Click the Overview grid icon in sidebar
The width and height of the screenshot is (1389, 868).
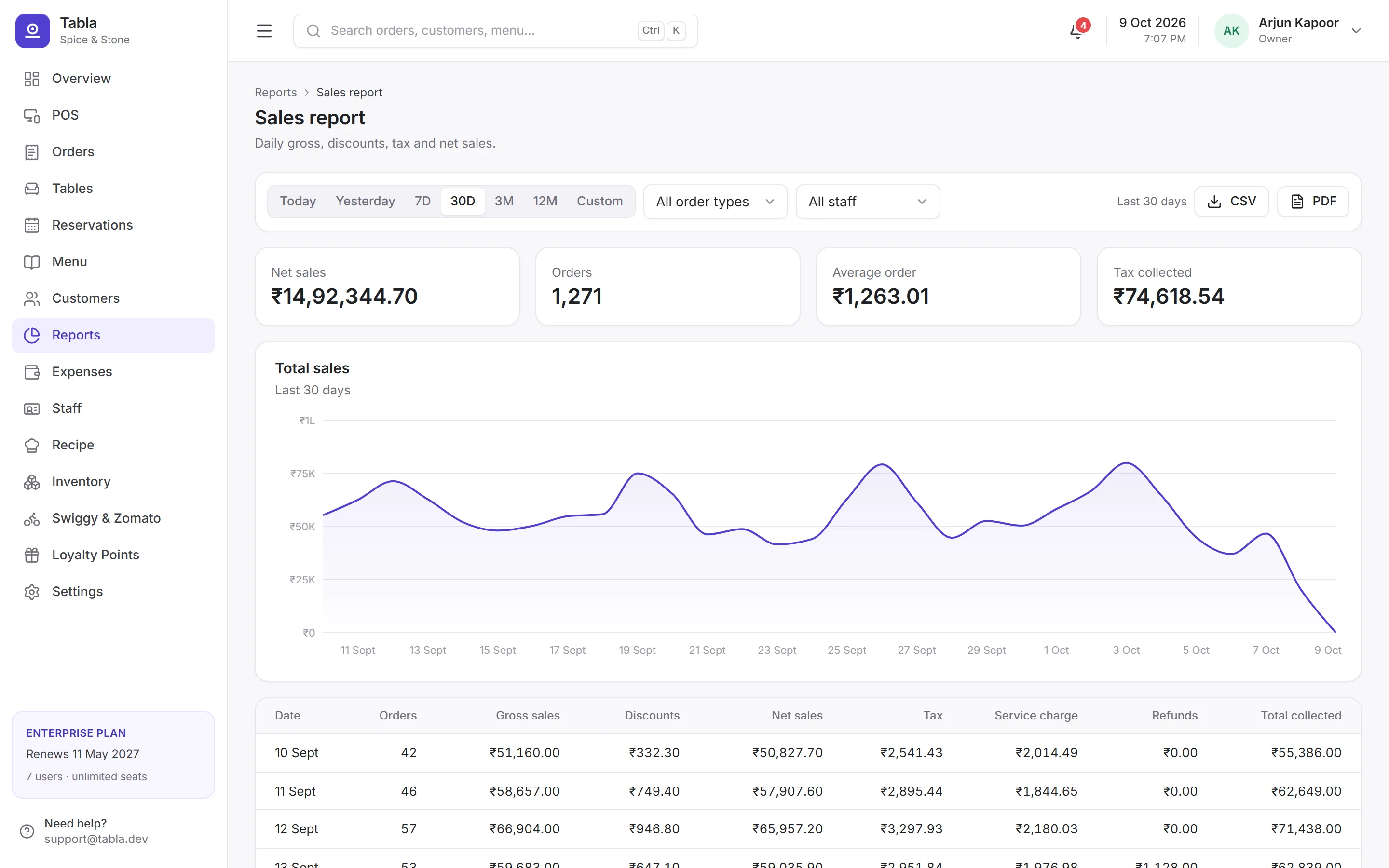click(x=31, y=79)
